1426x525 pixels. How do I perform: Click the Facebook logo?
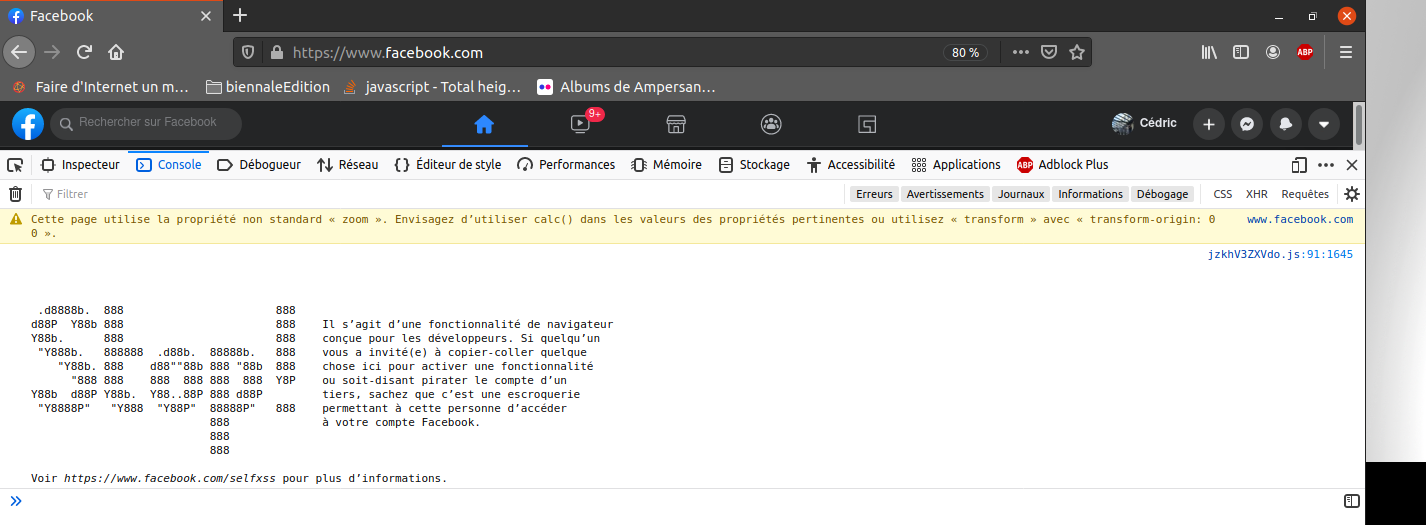click(28, 124)
